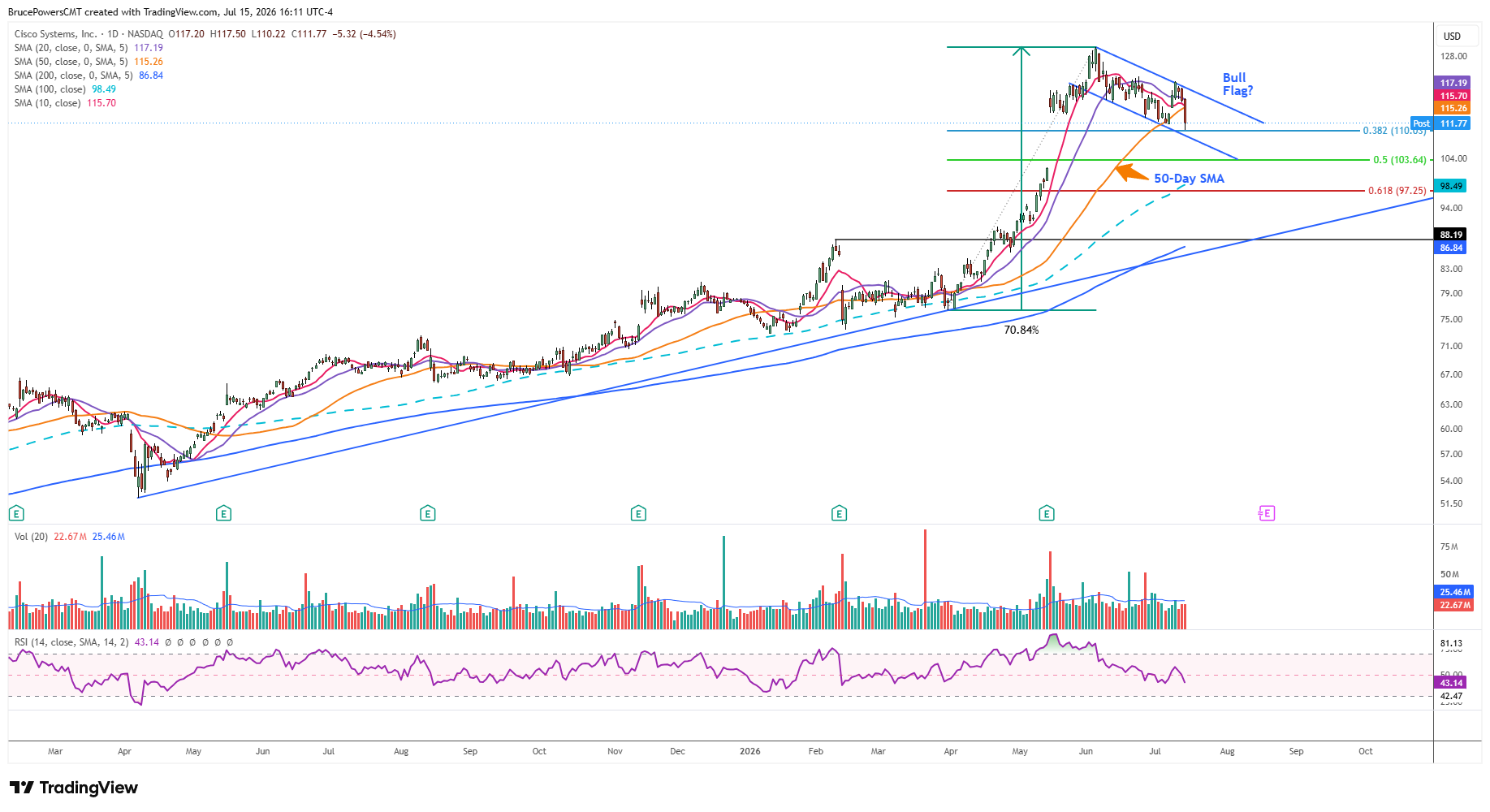This screenshot has width=1490, height=812.
Task: Open the earnings marker below mid-May 2025 candles
Action: pyautogui.click(x=224, y=513)
